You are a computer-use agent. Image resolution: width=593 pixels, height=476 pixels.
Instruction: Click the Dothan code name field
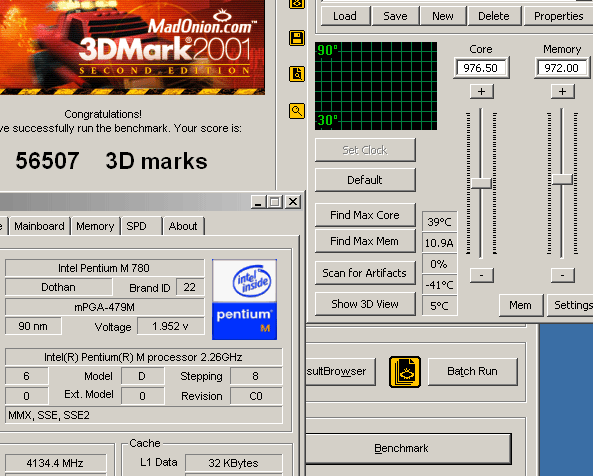tap(59, 287)
